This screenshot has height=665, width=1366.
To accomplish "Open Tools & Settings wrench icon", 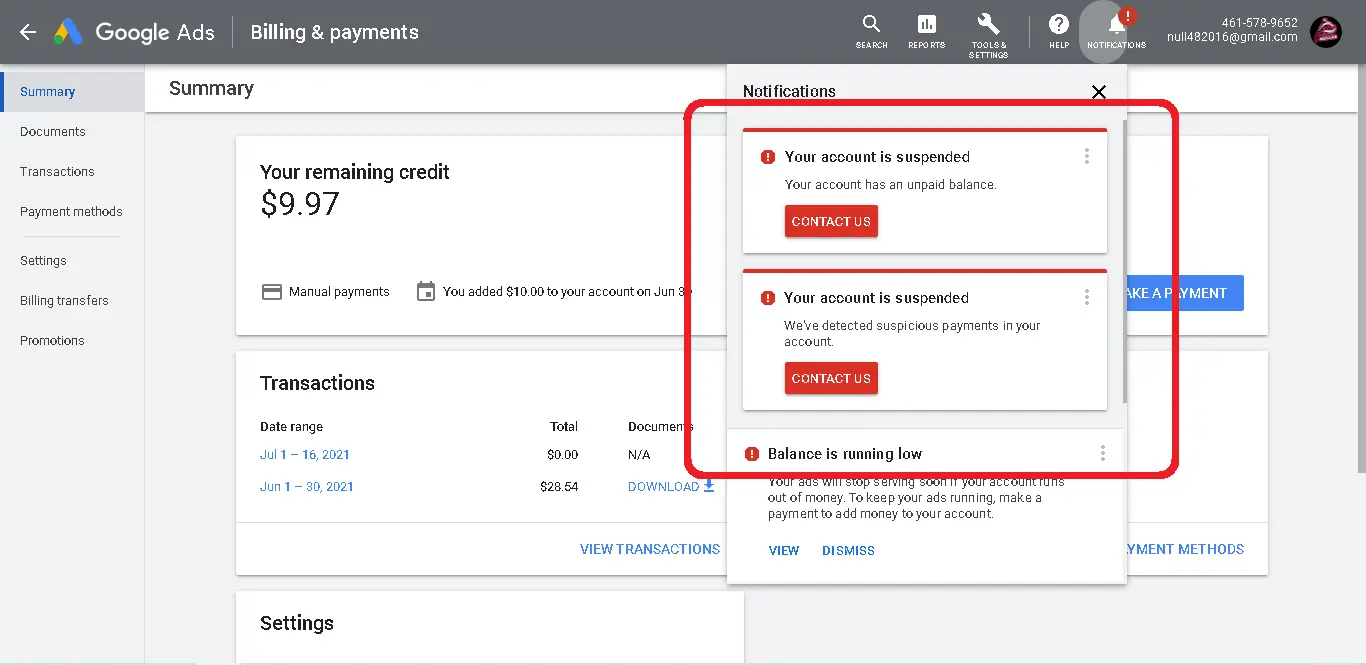I will coord(988,35).
